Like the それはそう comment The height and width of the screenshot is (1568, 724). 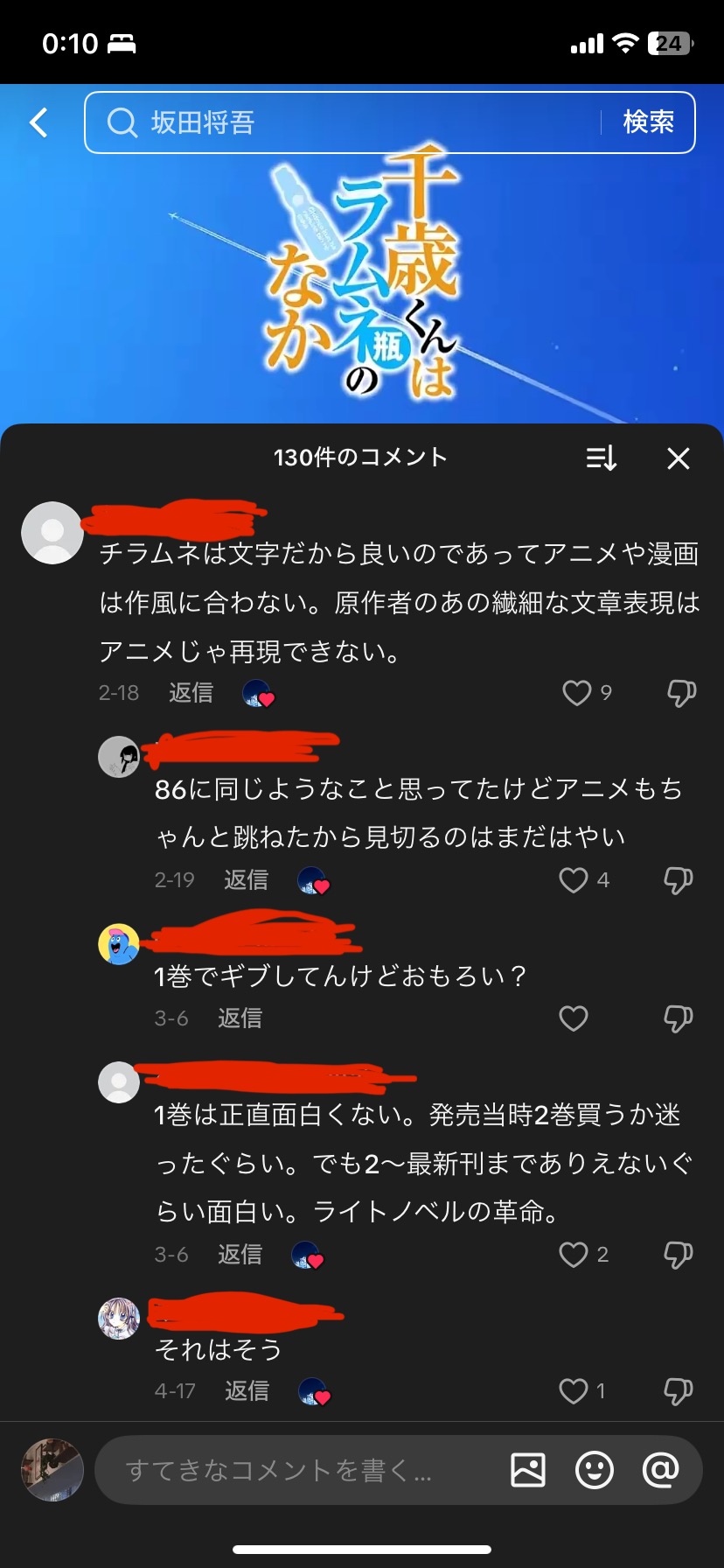[x=574, y=1390]
